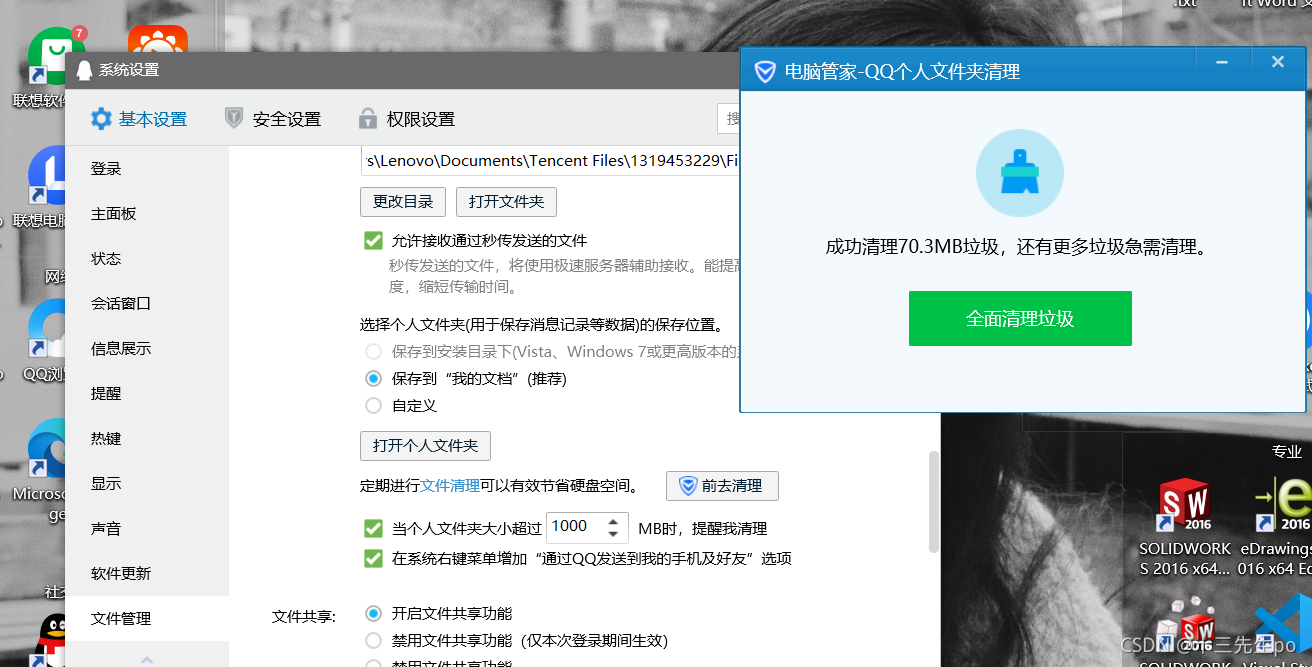Image resolution: width=1312 pixels, height=667 pixels.
Task: Click the 打开个人文件夹 button
Action: pyautogui.click(x=425, y=446)
